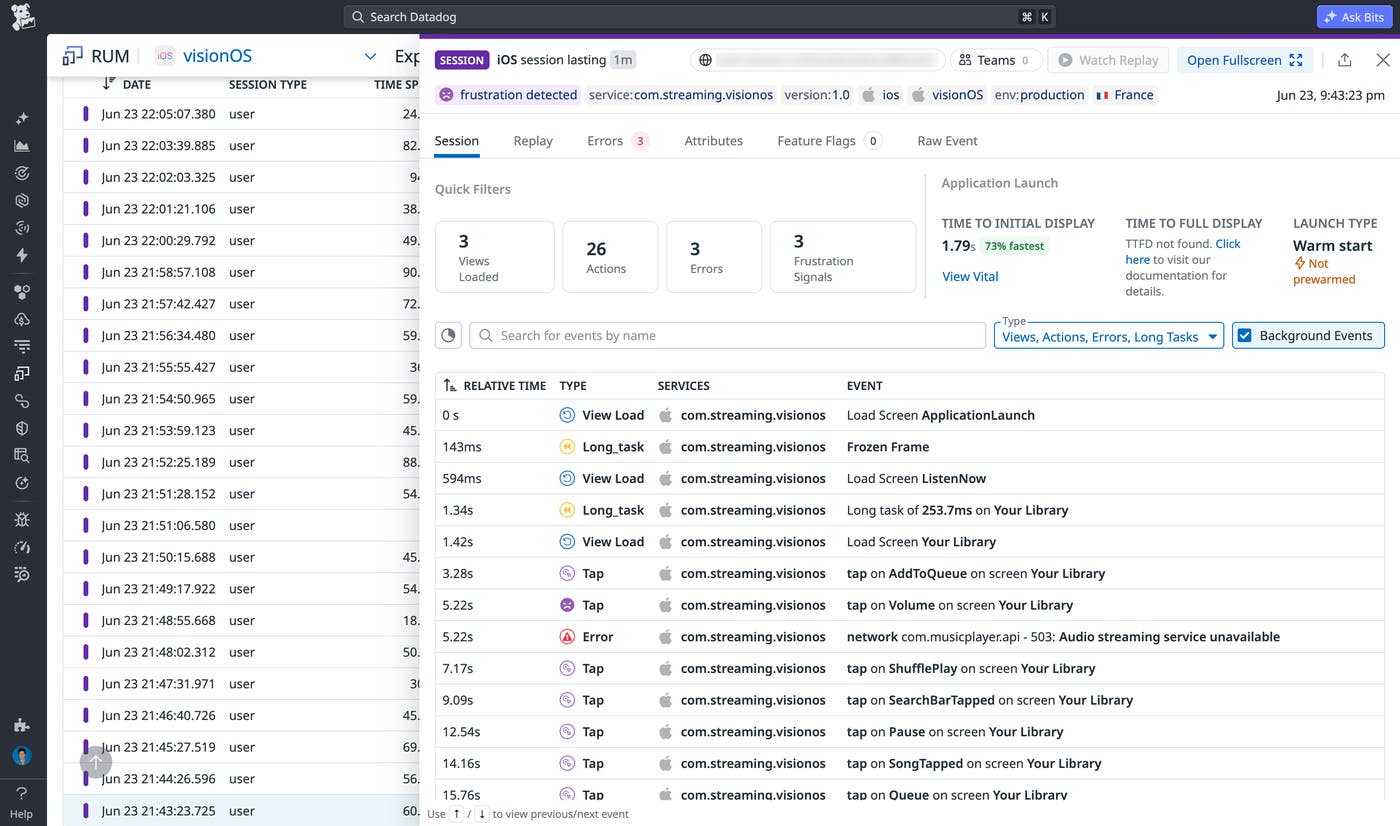Image resolution: width=1400 pixels, height=826 pixels.
Task: Open the tap on AddToQueue event
Action: pos(910,573)
